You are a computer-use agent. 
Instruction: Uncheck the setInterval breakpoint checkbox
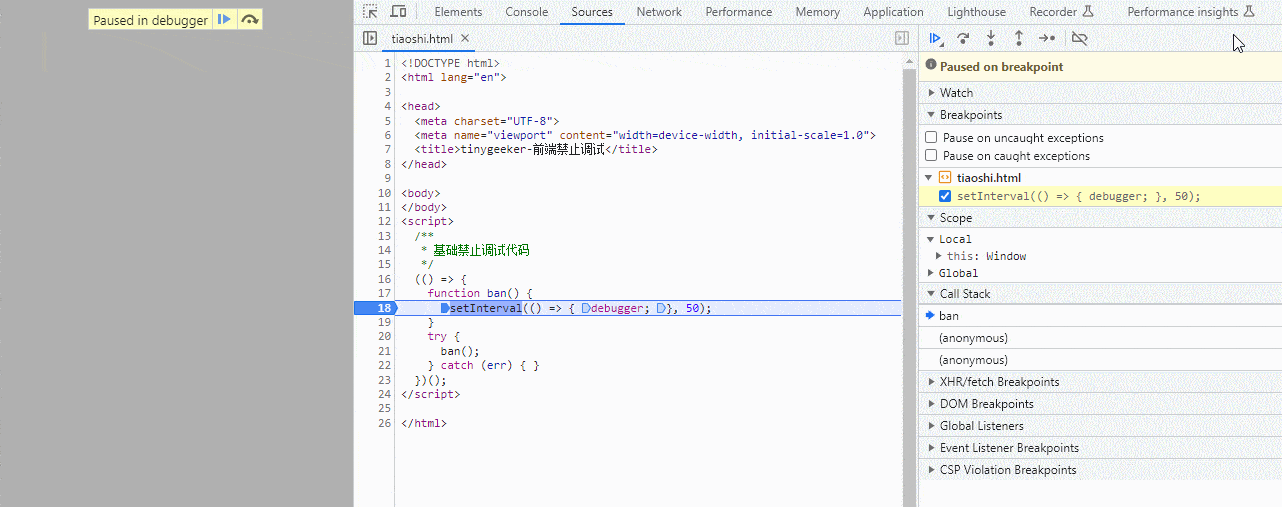coord(945,196)
